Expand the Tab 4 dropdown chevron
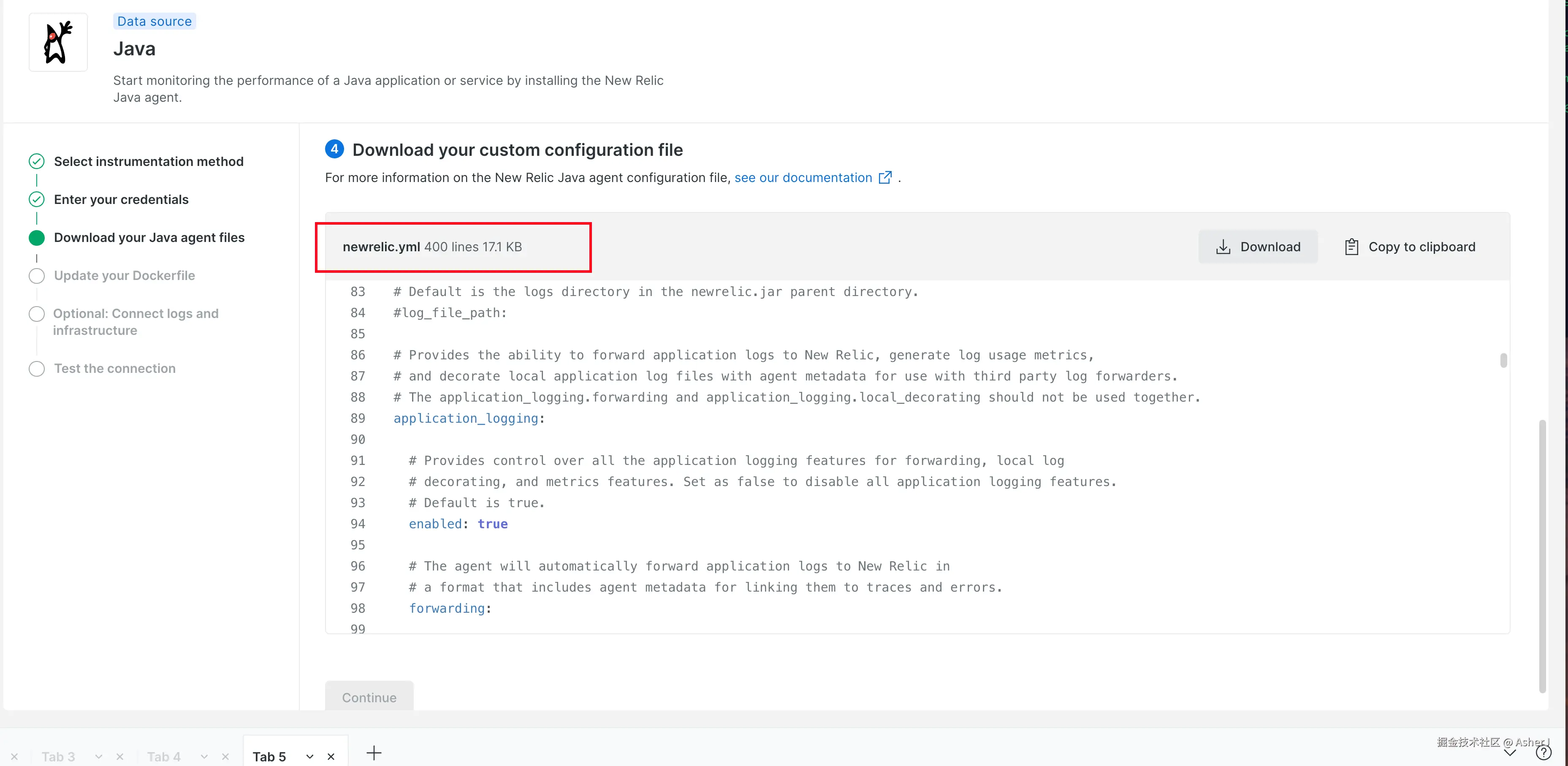Image resolution: width=1568 pixels, height=766 pixels. coord(204,756)
